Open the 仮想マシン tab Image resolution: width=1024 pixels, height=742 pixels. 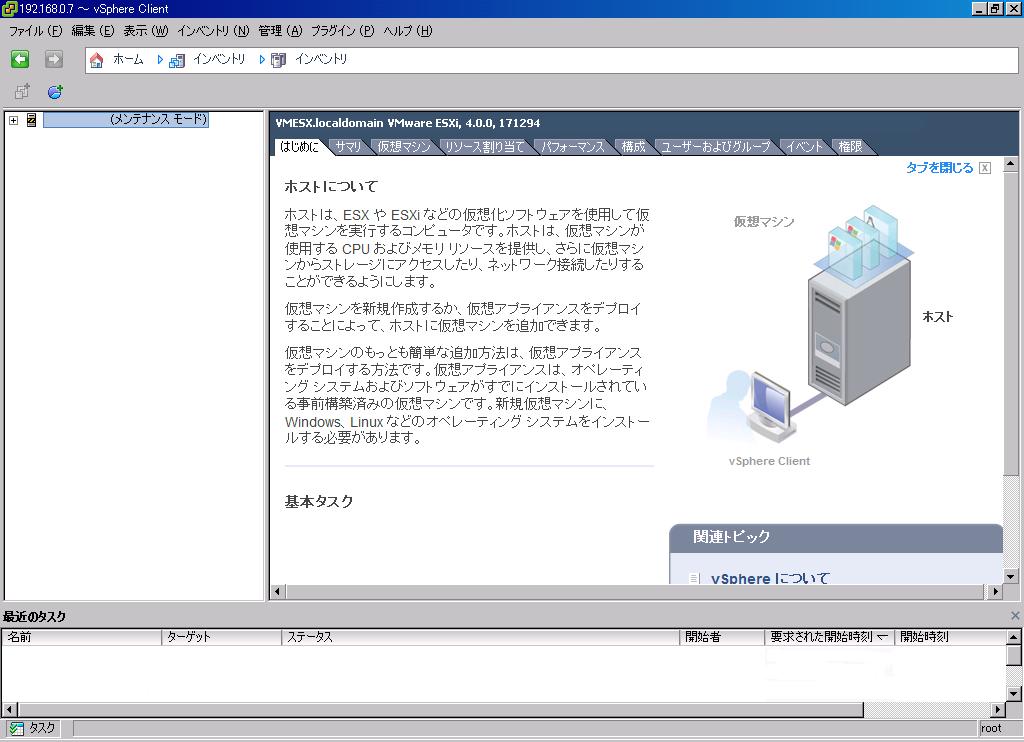pyautogui.click(x=404, y=146)
